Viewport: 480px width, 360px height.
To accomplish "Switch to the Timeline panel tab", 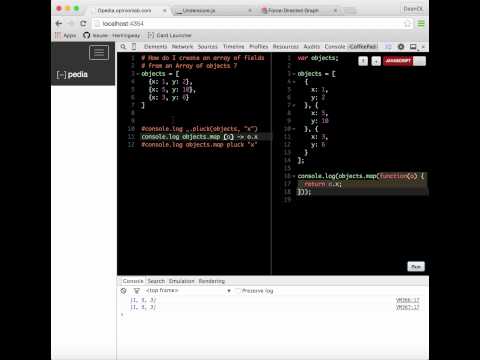I will [x=234, y=47].
